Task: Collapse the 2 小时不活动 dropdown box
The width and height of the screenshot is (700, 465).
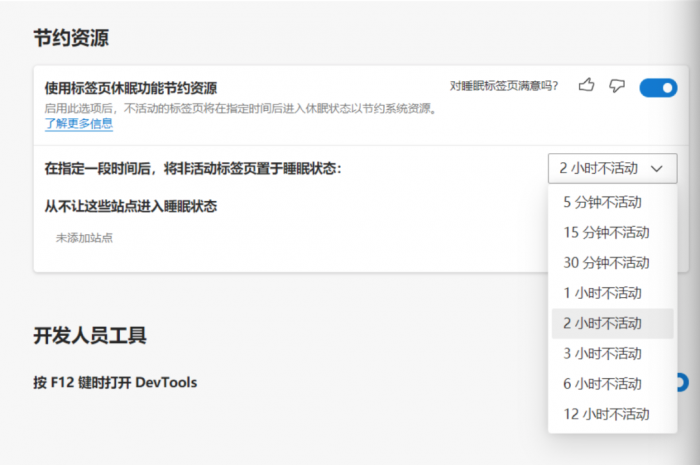Action: (612, 168)
